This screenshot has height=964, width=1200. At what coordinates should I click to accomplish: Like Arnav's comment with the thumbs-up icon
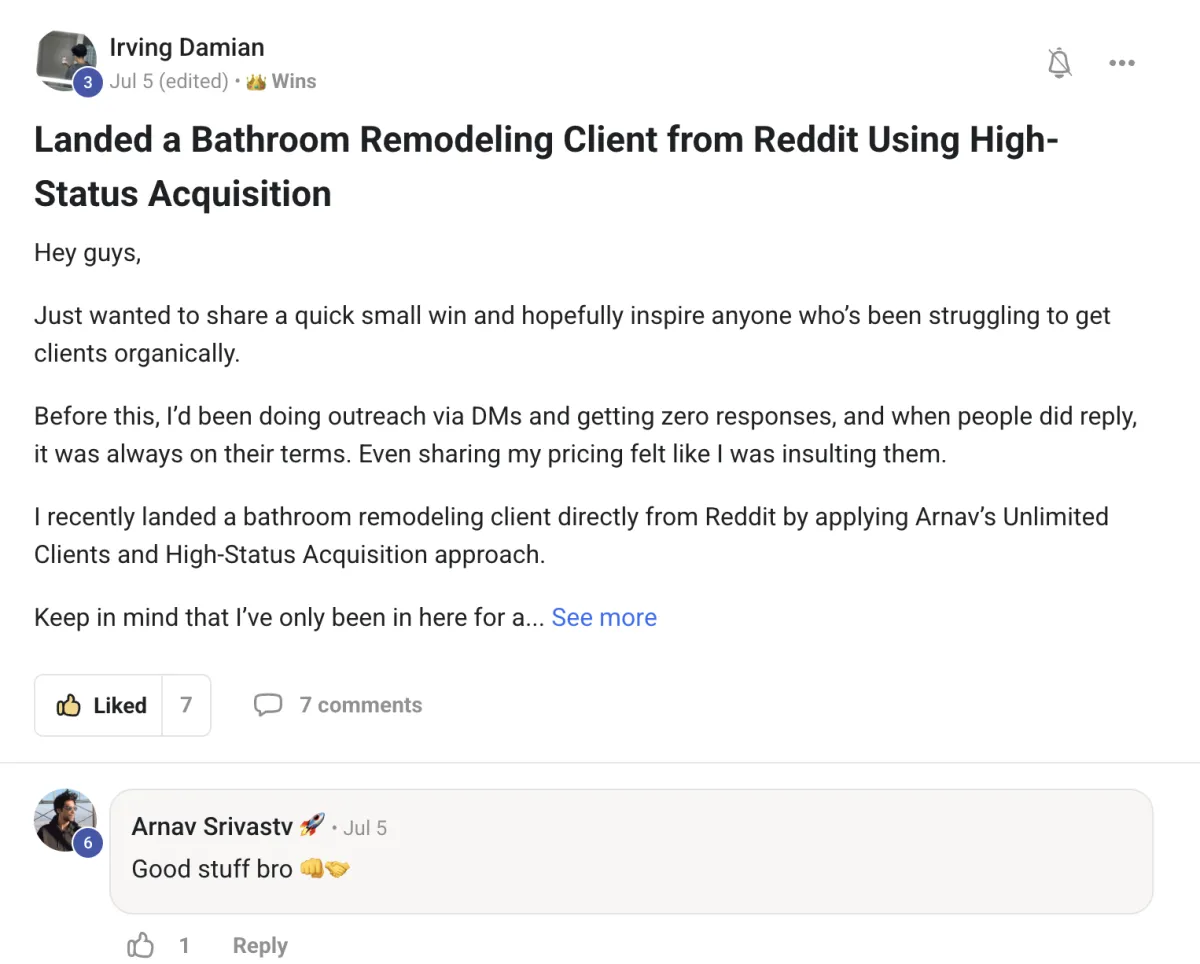[x=141, y=945]
